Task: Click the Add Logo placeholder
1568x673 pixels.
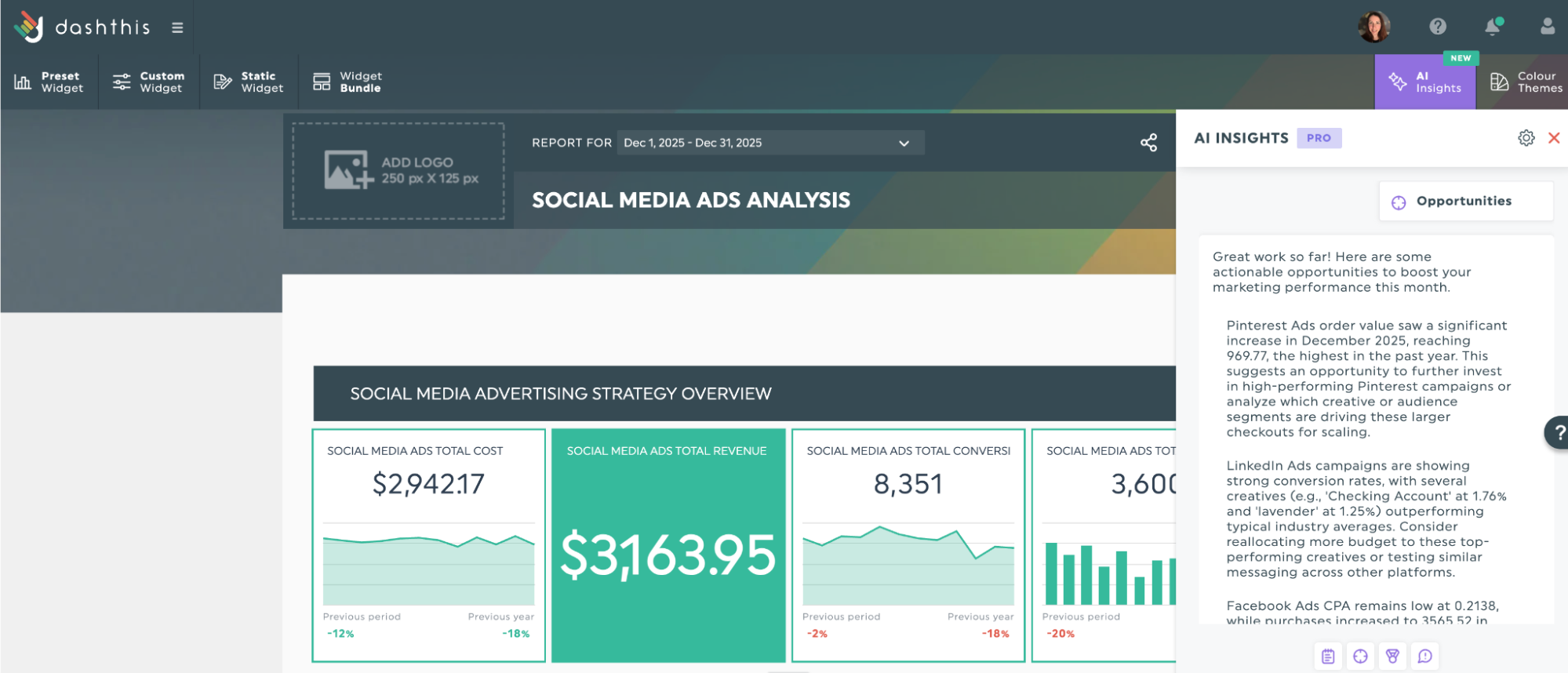Action: pos(398,170)
